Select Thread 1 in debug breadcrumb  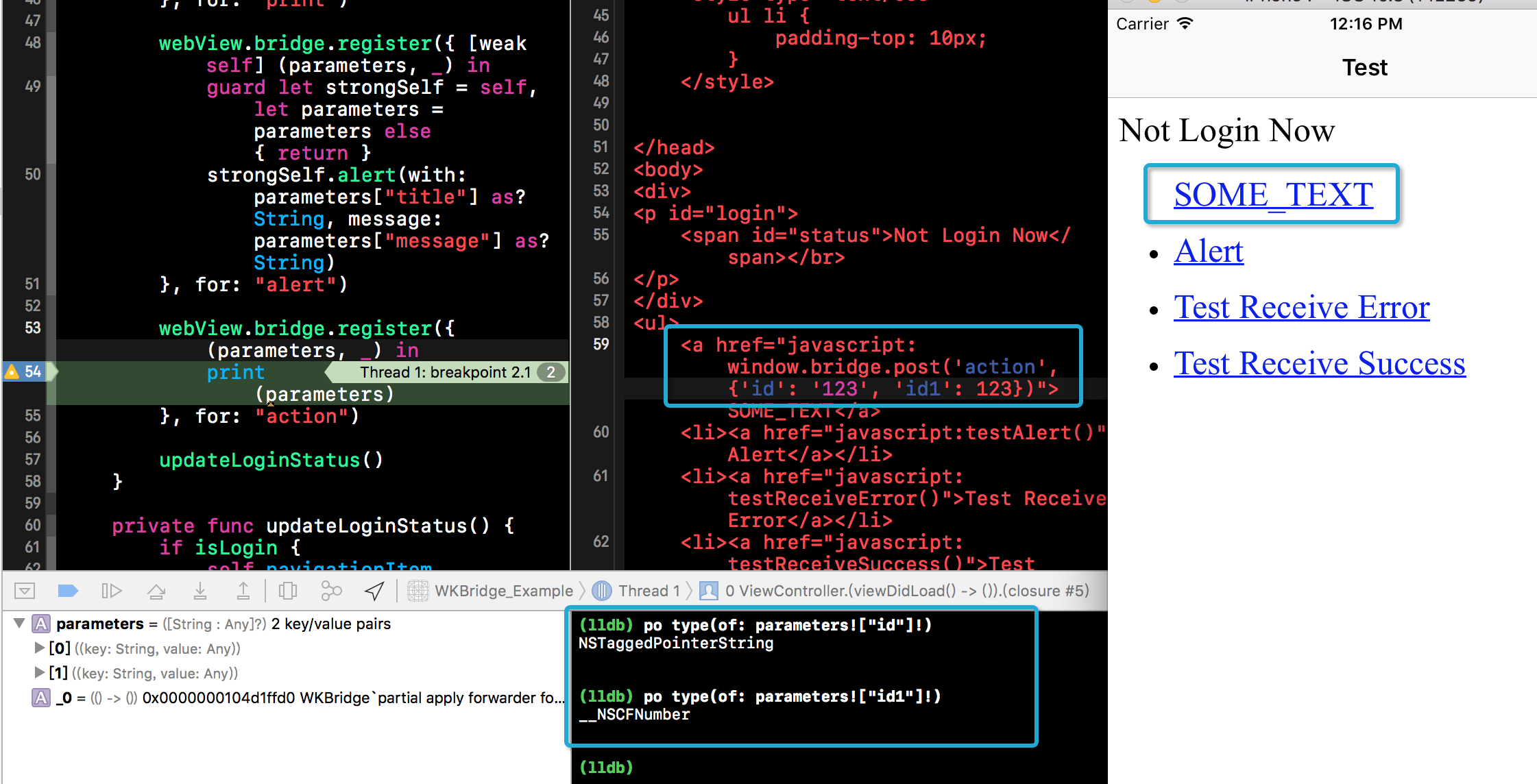[x=648, y=591]
